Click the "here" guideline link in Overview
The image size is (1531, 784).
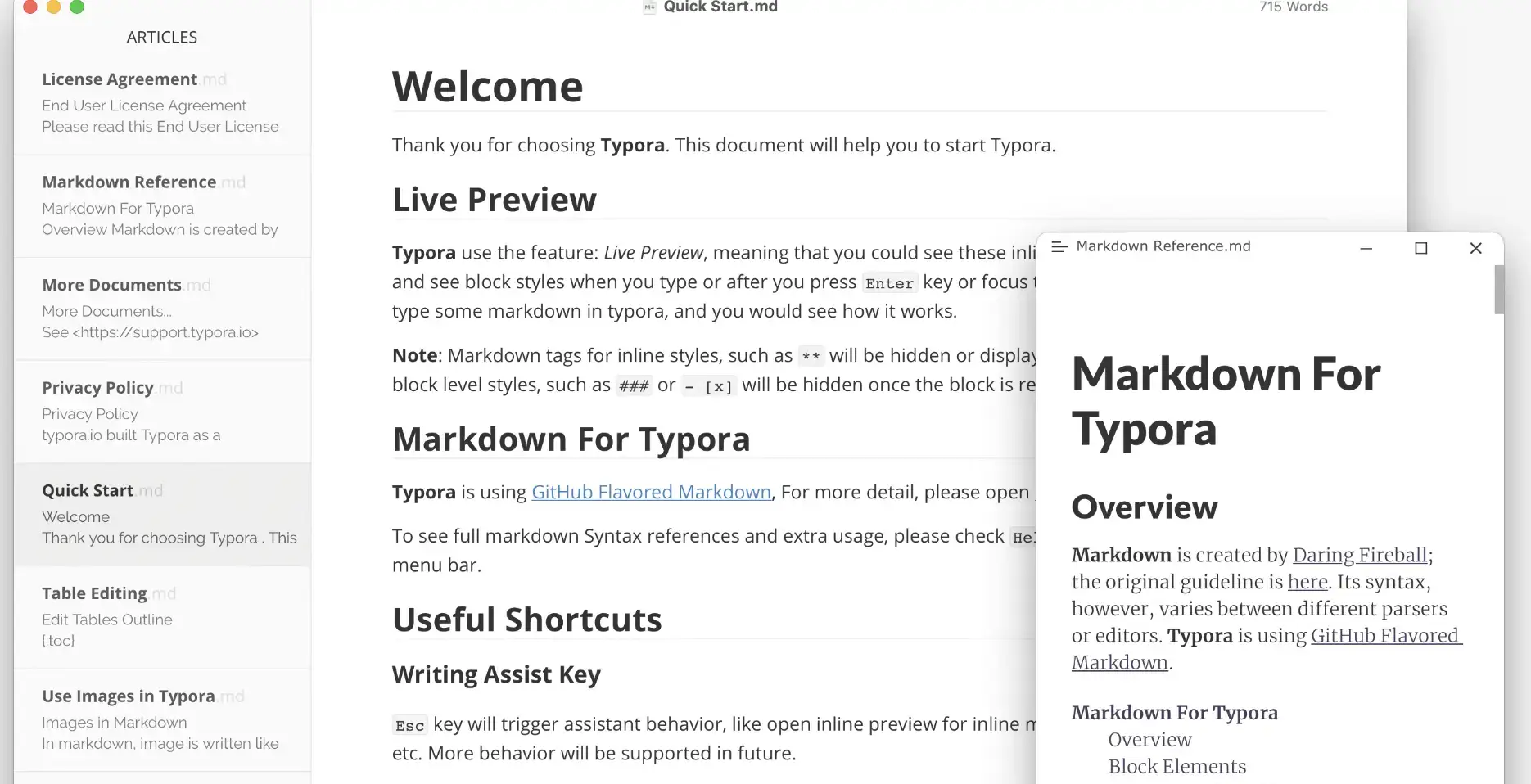1307,582
